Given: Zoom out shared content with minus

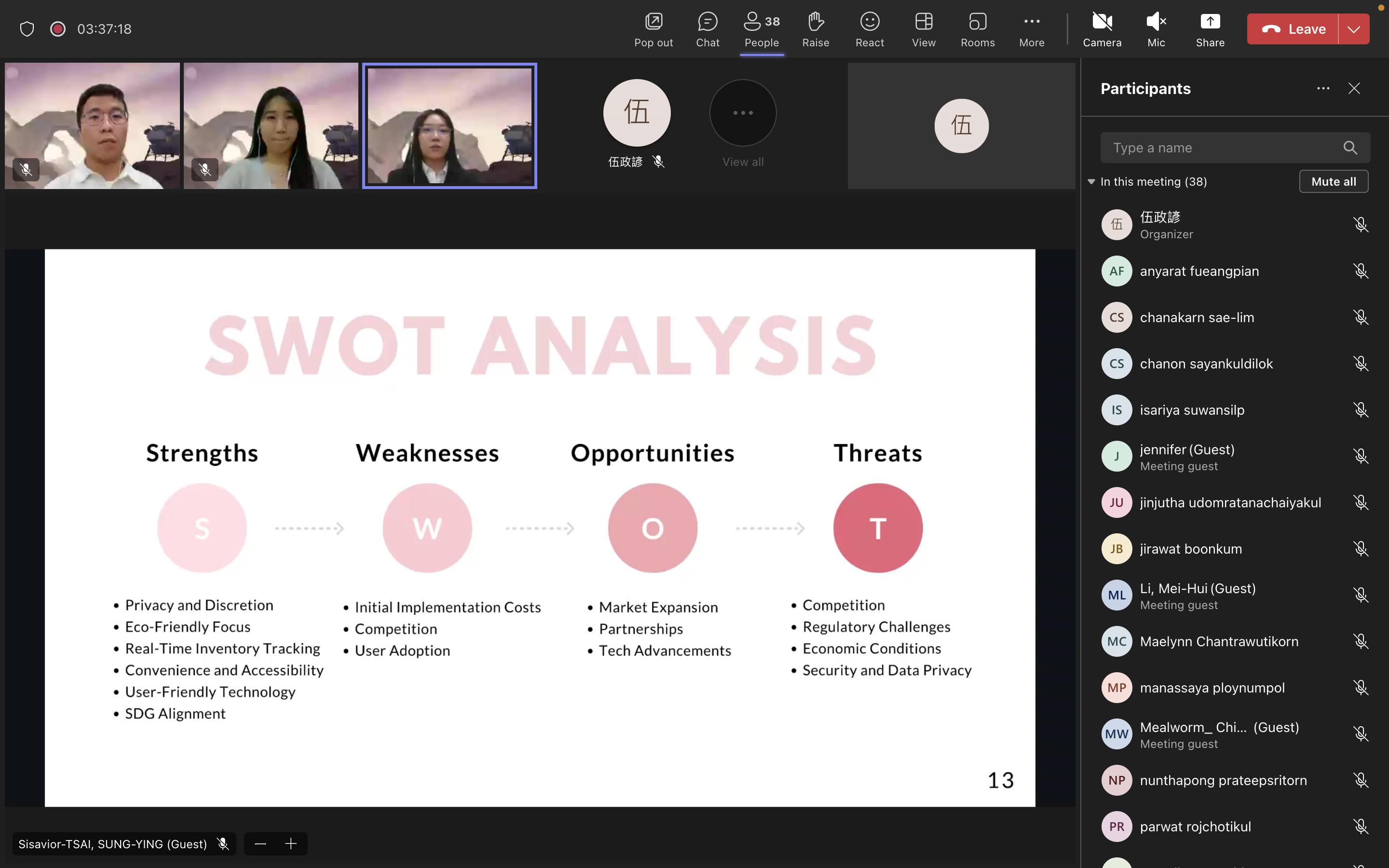Looking at the screenshot, I should [x=260, y=844].
